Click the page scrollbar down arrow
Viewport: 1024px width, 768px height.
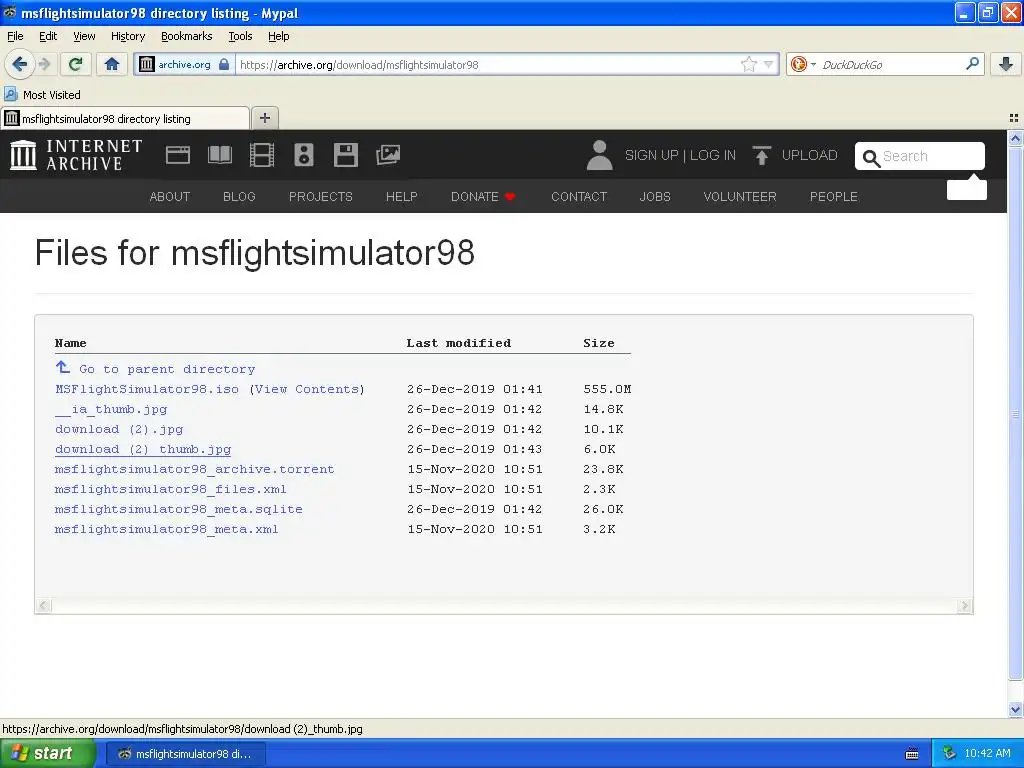[1015, 709]
